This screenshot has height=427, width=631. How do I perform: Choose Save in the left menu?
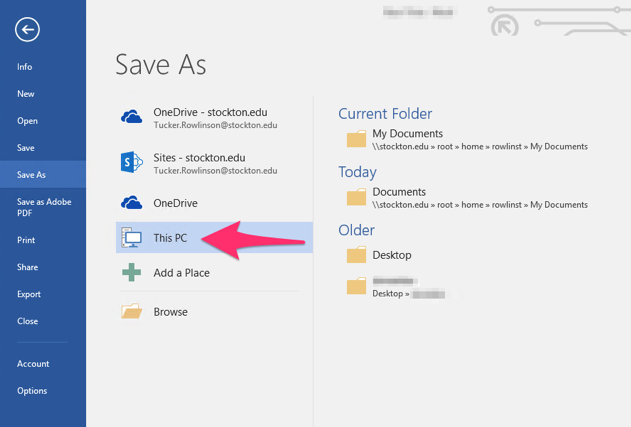point(26,148)
